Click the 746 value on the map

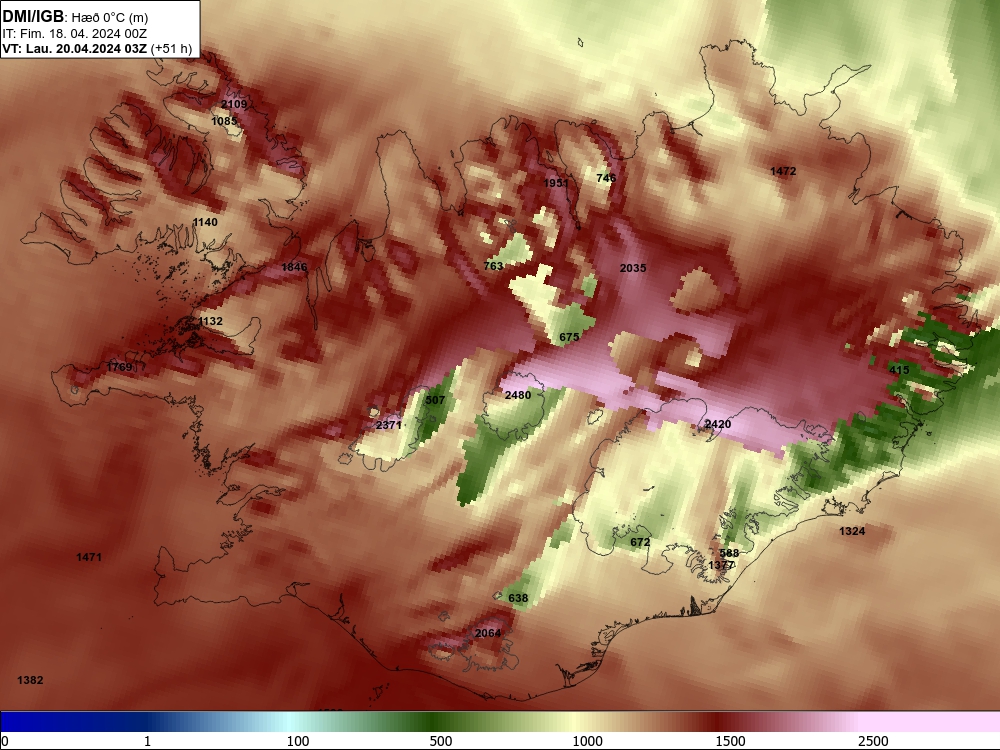click(x=606, y=178)
